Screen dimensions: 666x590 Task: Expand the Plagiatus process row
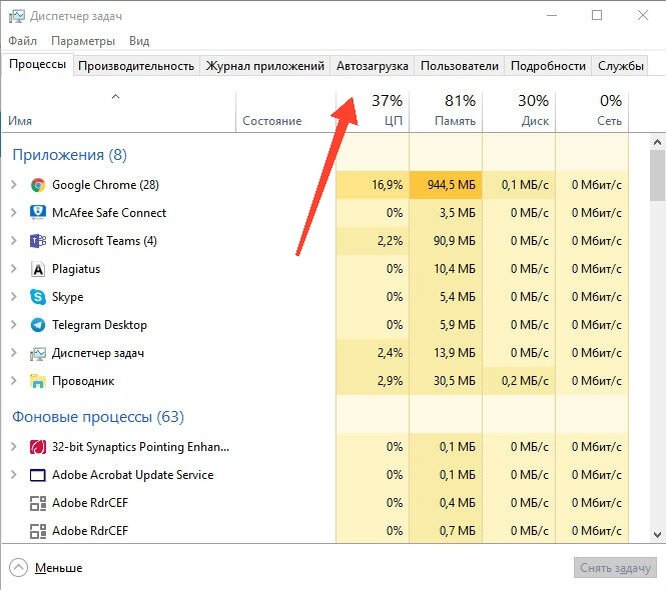[14, 269]
